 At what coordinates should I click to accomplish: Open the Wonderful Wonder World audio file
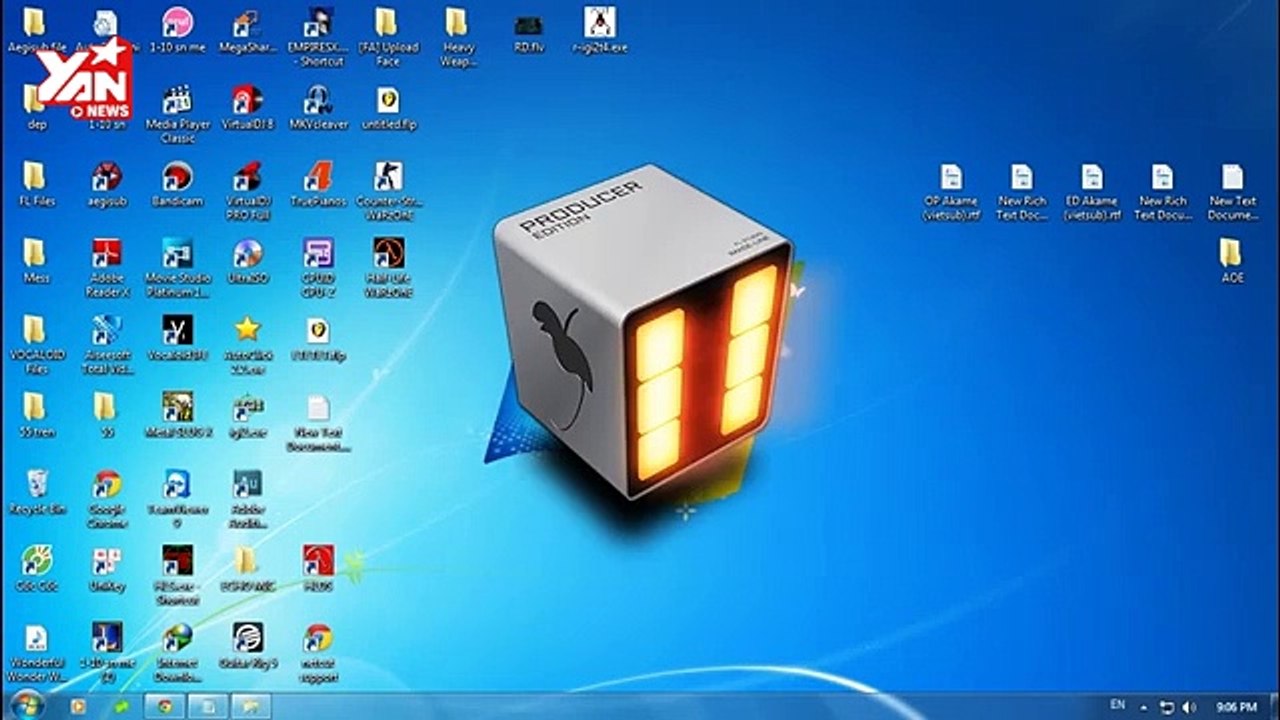point(36,653)
